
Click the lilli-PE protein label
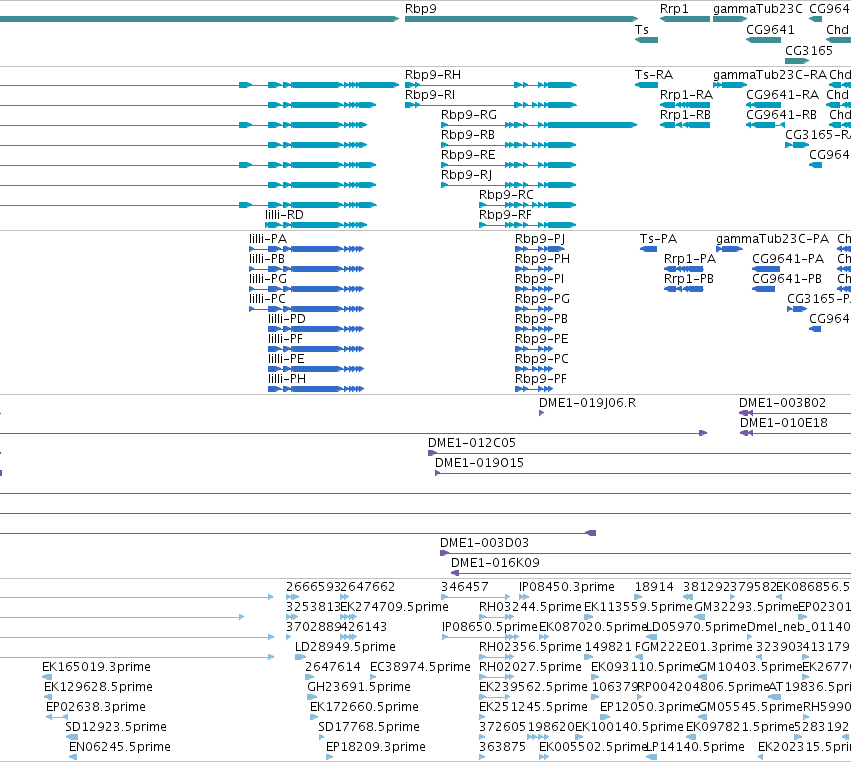286,360
